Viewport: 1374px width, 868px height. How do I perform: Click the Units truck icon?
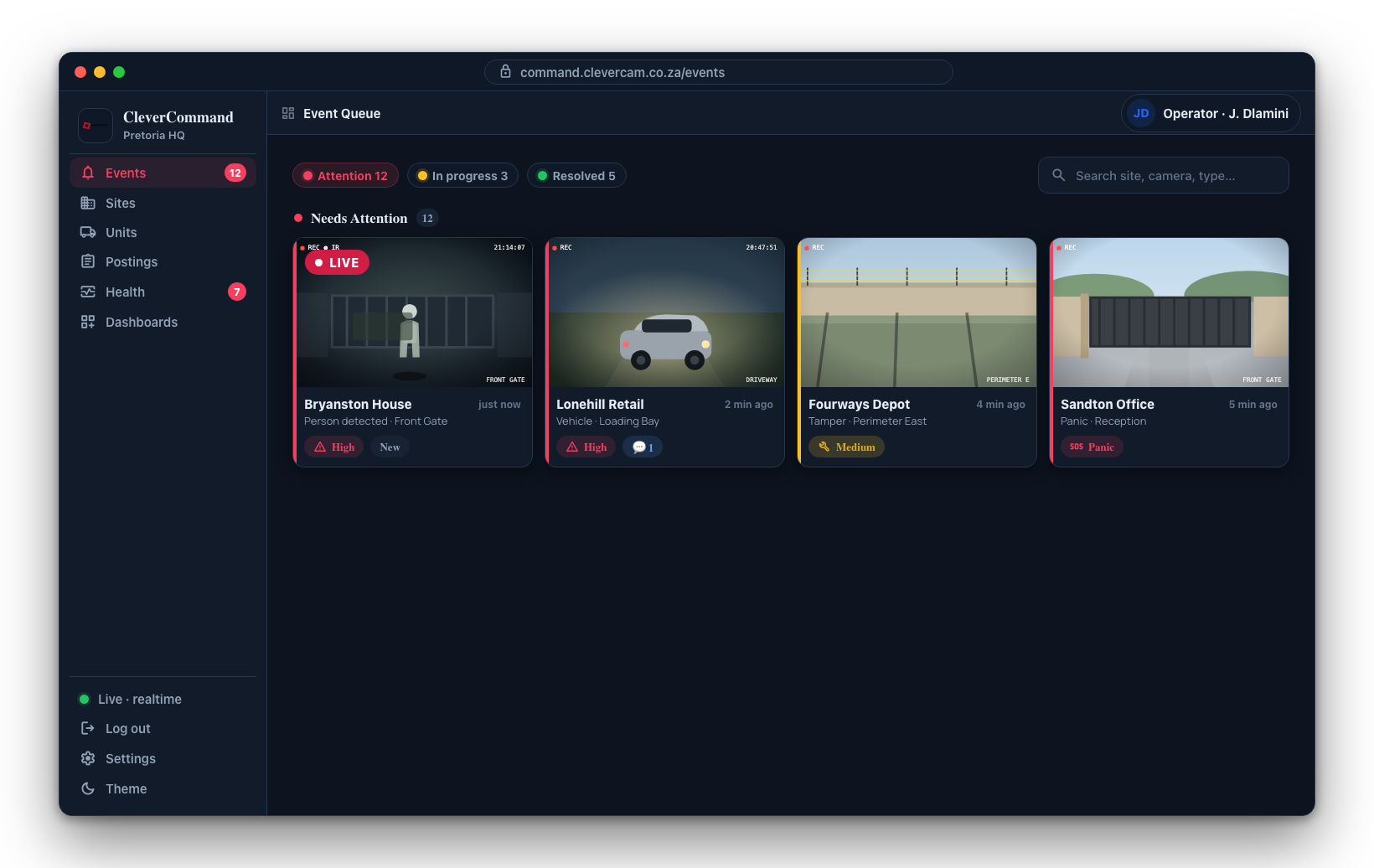pyautogui.click(x=88, y=232)
